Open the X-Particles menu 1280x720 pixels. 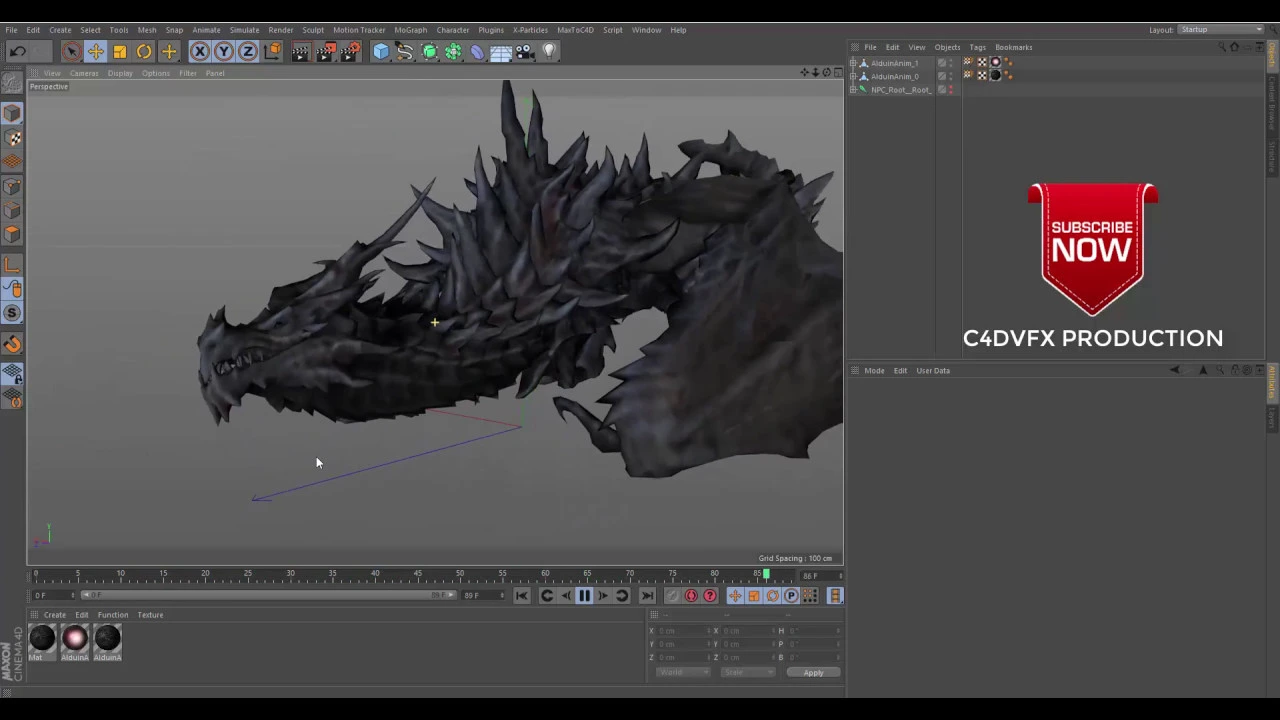coord(530,30)
